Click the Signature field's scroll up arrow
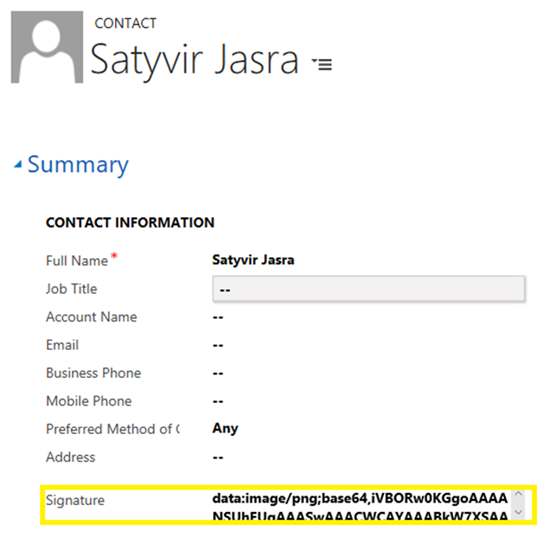The image size is (550, 557). click(518, 494)
